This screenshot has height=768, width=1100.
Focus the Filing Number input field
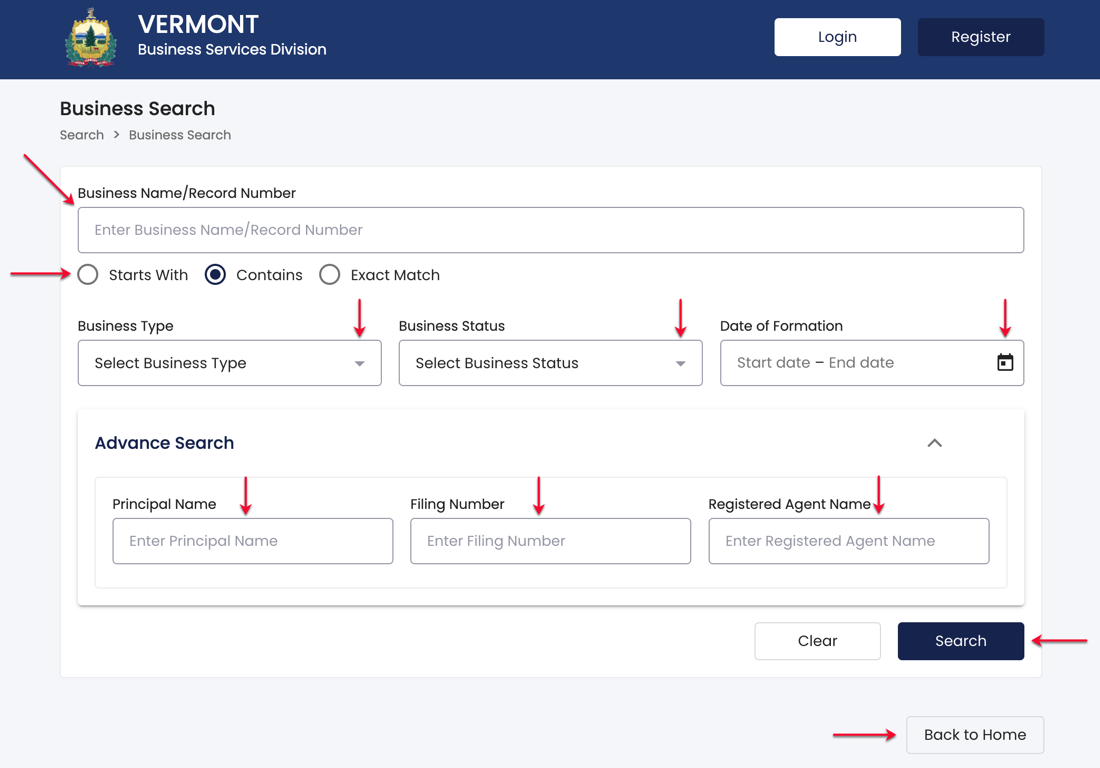551,541
